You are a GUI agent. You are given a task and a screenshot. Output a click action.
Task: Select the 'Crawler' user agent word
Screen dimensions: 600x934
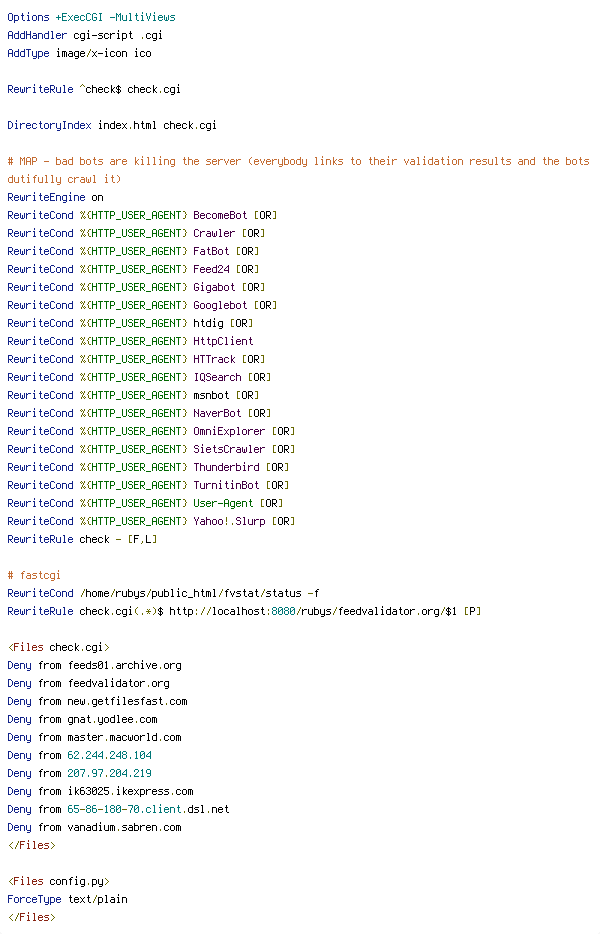(214, 233)
